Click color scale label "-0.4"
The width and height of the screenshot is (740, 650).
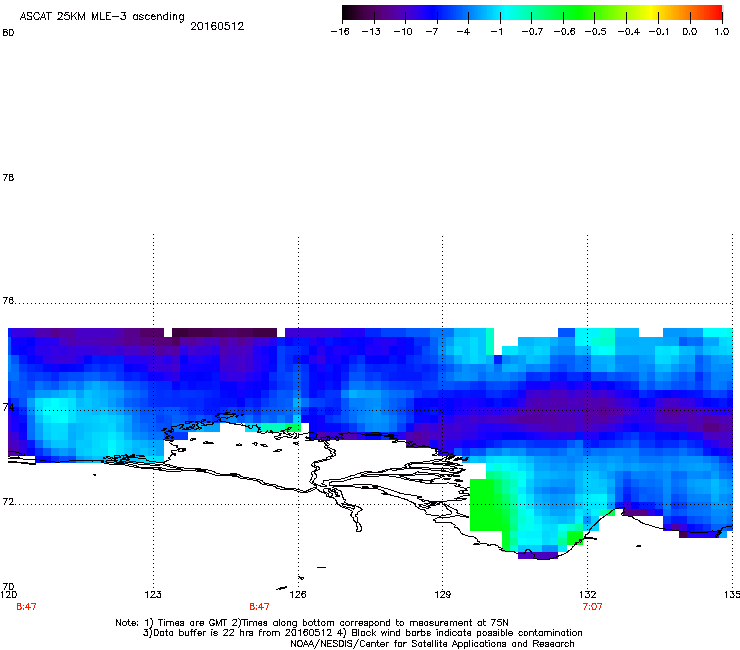(629, 32)
